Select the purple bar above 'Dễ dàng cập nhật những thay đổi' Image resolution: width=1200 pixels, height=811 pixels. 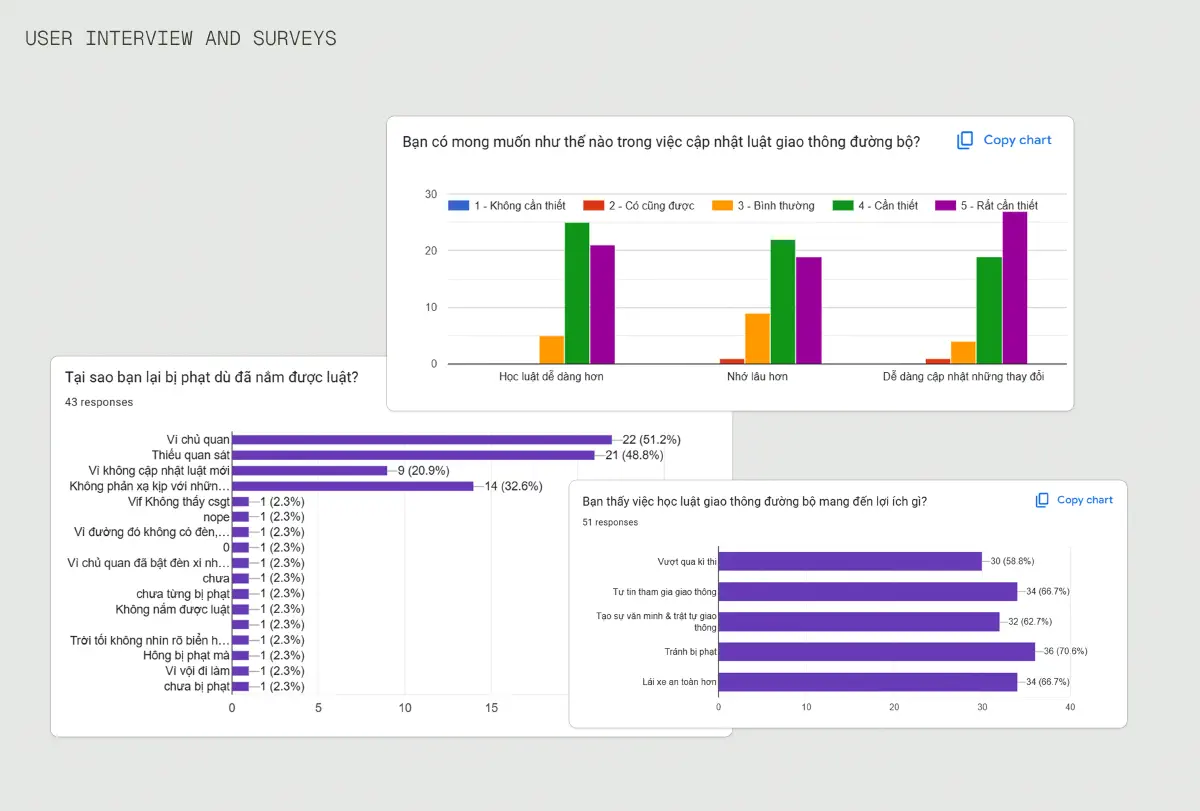coord(1014,288)
